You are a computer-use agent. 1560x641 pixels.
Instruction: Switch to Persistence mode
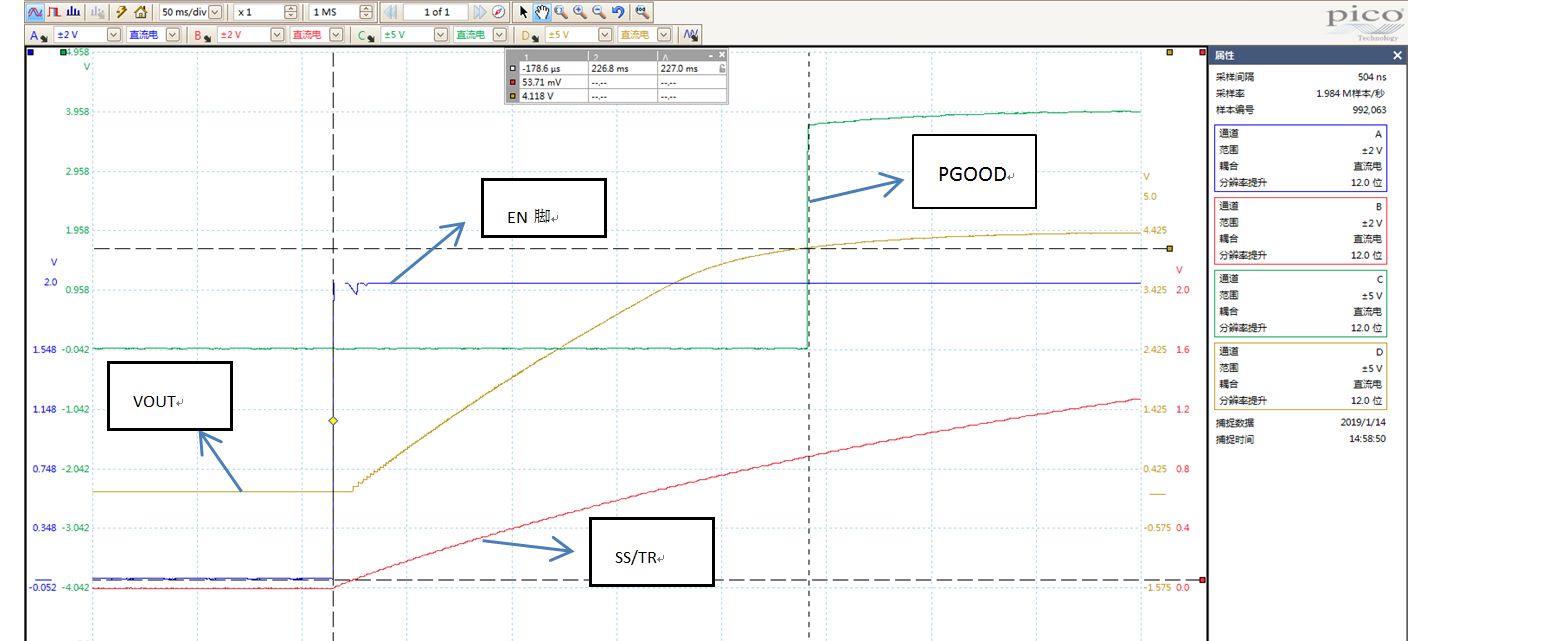(53, 12)
